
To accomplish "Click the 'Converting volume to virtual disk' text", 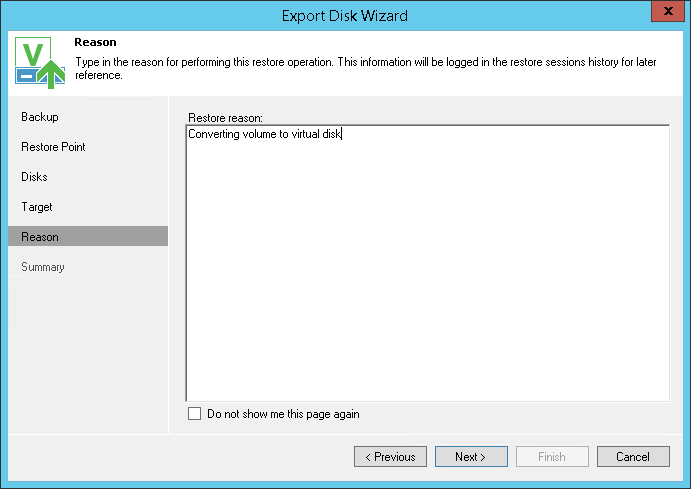I will [264, 134].
